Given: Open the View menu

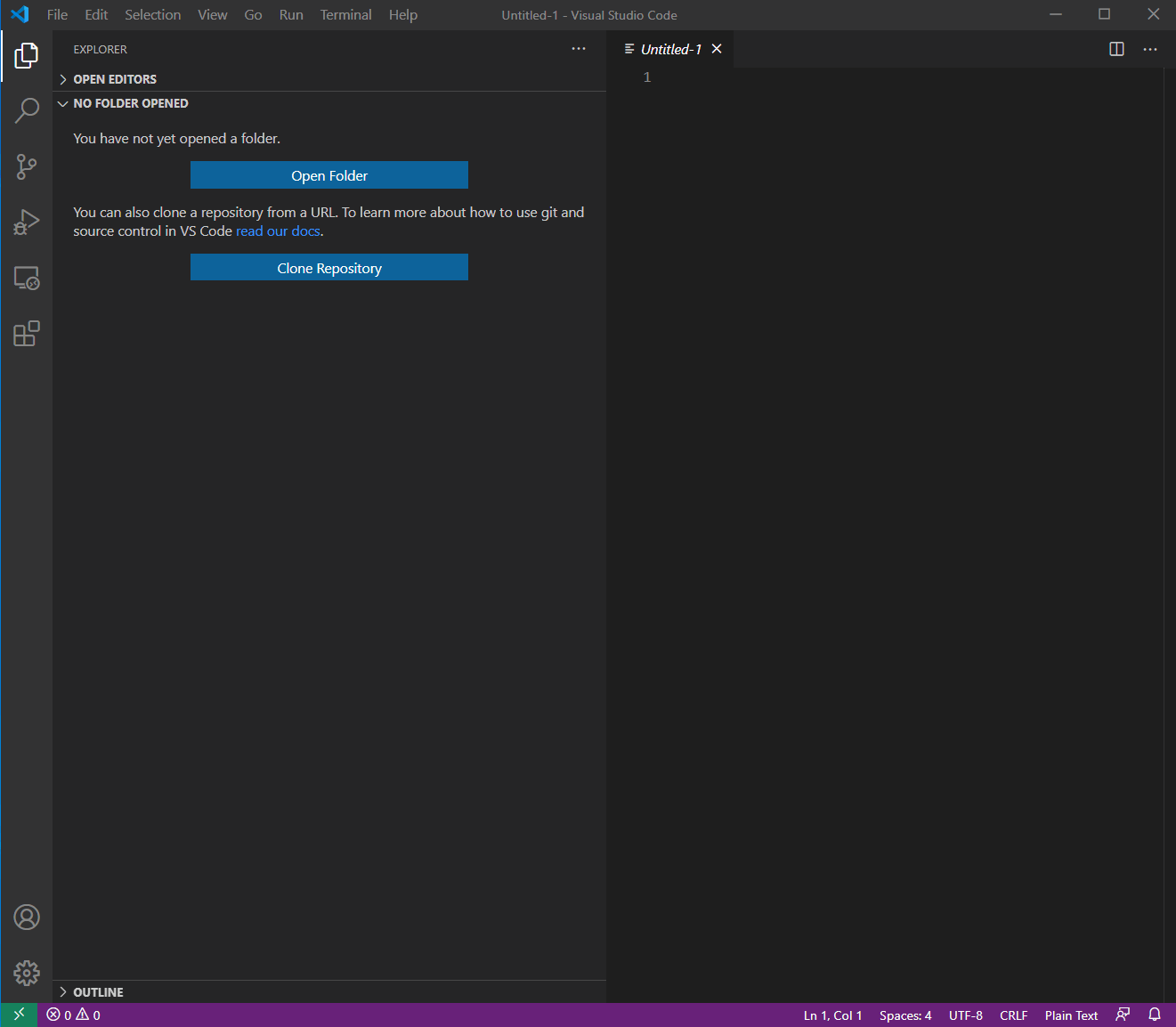Looking at the screenshot, I should 212,14.
